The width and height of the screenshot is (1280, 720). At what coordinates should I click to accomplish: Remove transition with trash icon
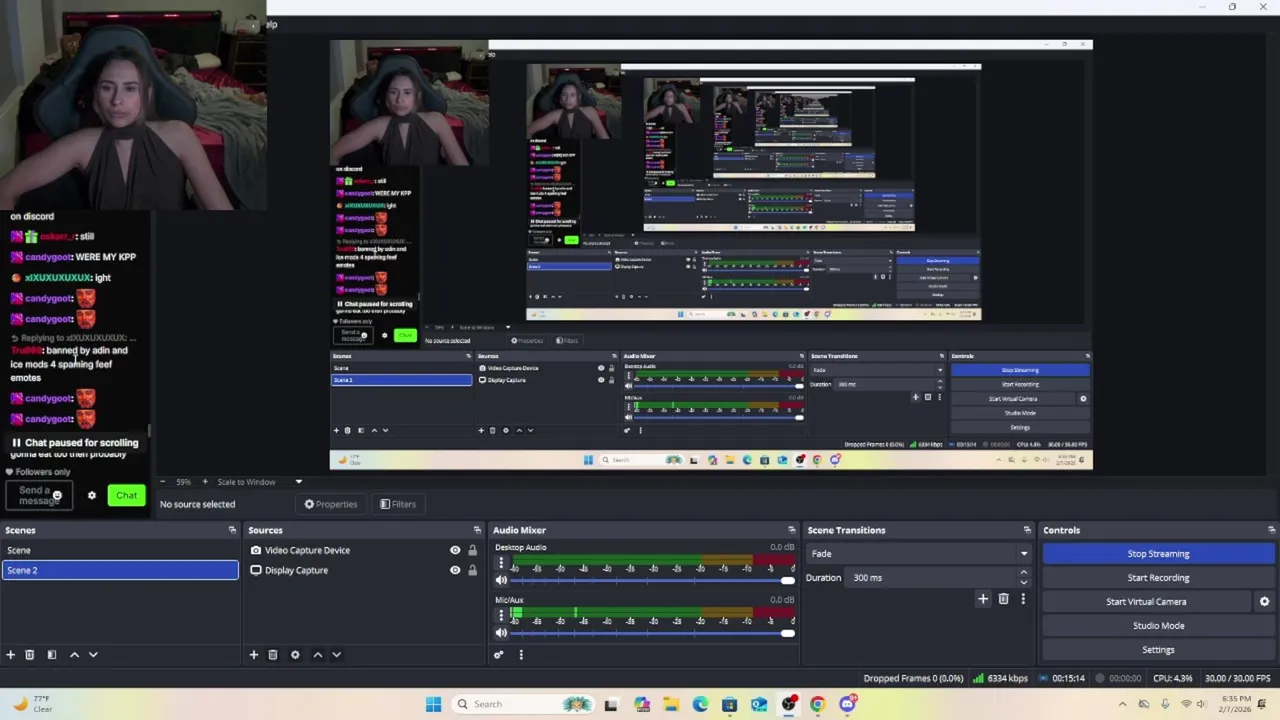click(x=1003, y=599)
